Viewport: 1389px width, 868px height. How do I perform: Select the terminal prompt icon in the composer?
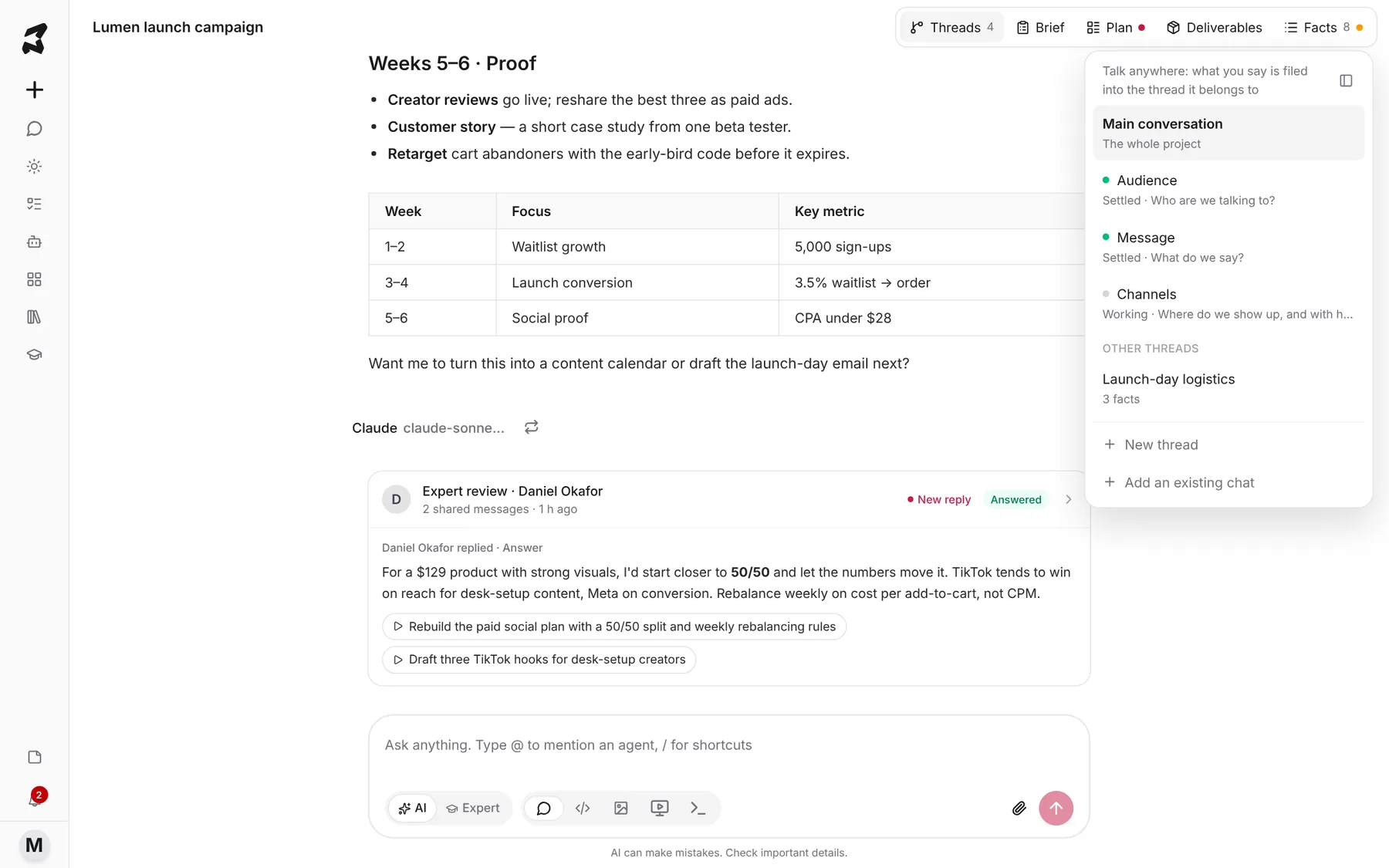click(x=698, y=808)
